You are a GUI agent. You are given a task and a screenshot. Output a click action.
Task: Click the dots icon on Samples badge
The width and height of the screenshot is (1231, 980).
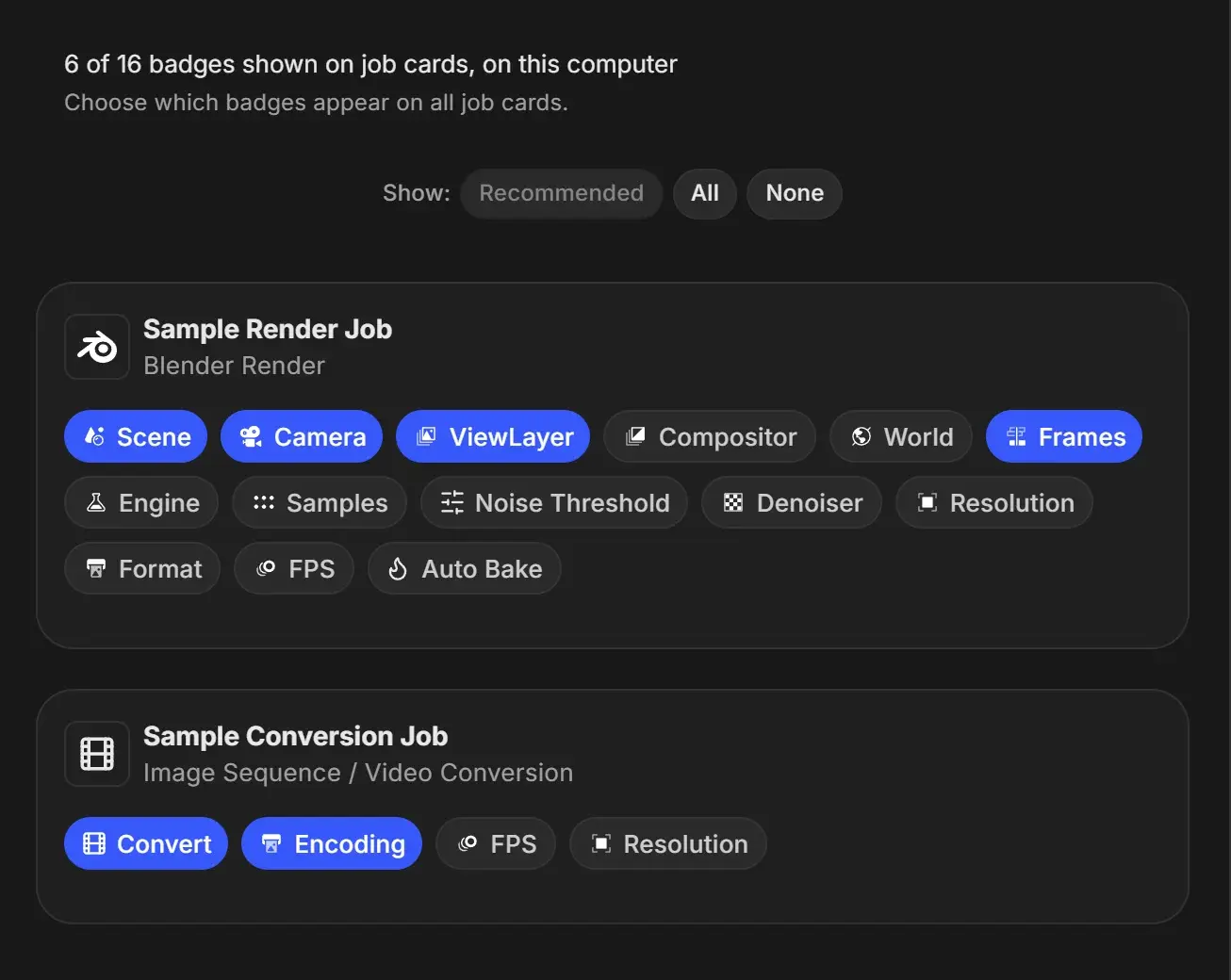[x=264, y=503]
